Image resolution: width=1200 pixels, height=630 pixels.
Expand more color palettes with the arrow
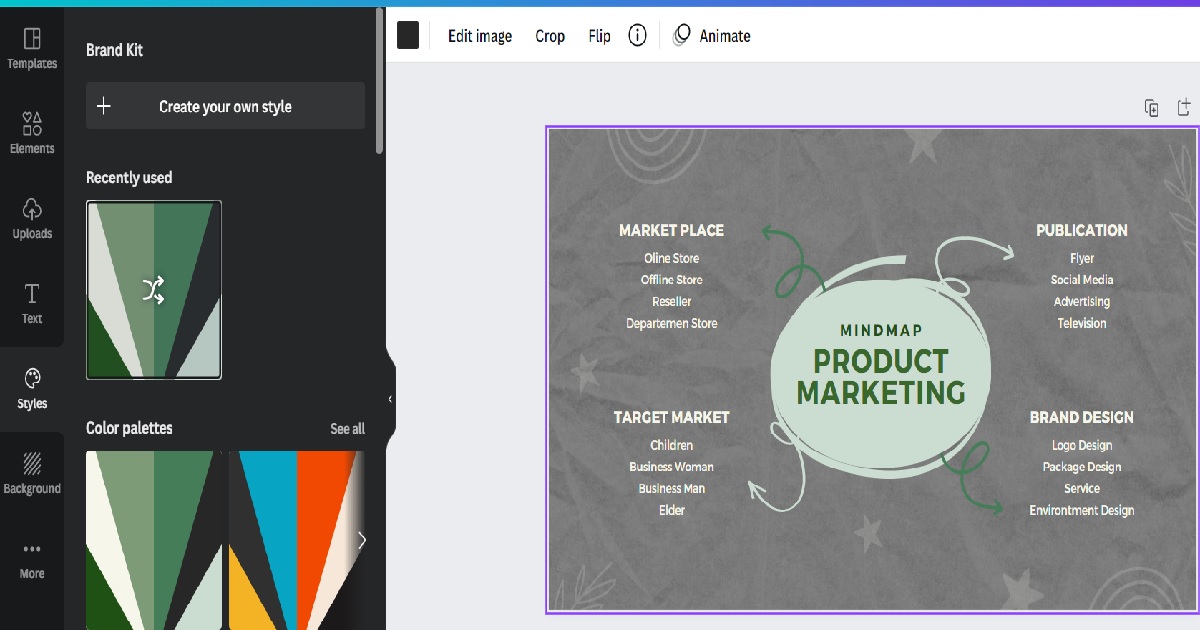tap(363, 540)
